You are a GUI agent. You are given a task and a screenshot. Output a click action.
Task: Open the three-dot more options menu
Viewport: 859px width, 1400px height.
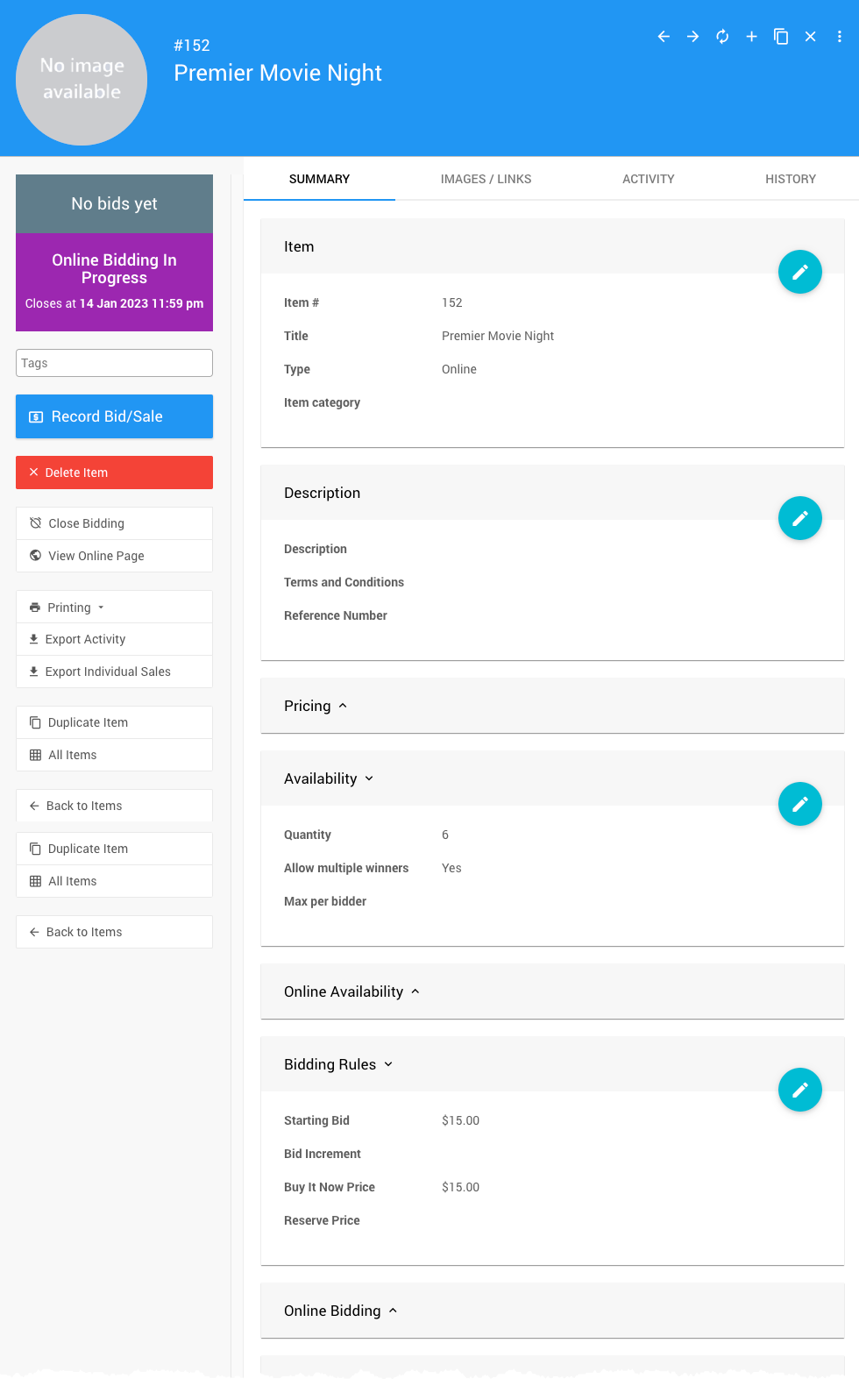point(839,37)
